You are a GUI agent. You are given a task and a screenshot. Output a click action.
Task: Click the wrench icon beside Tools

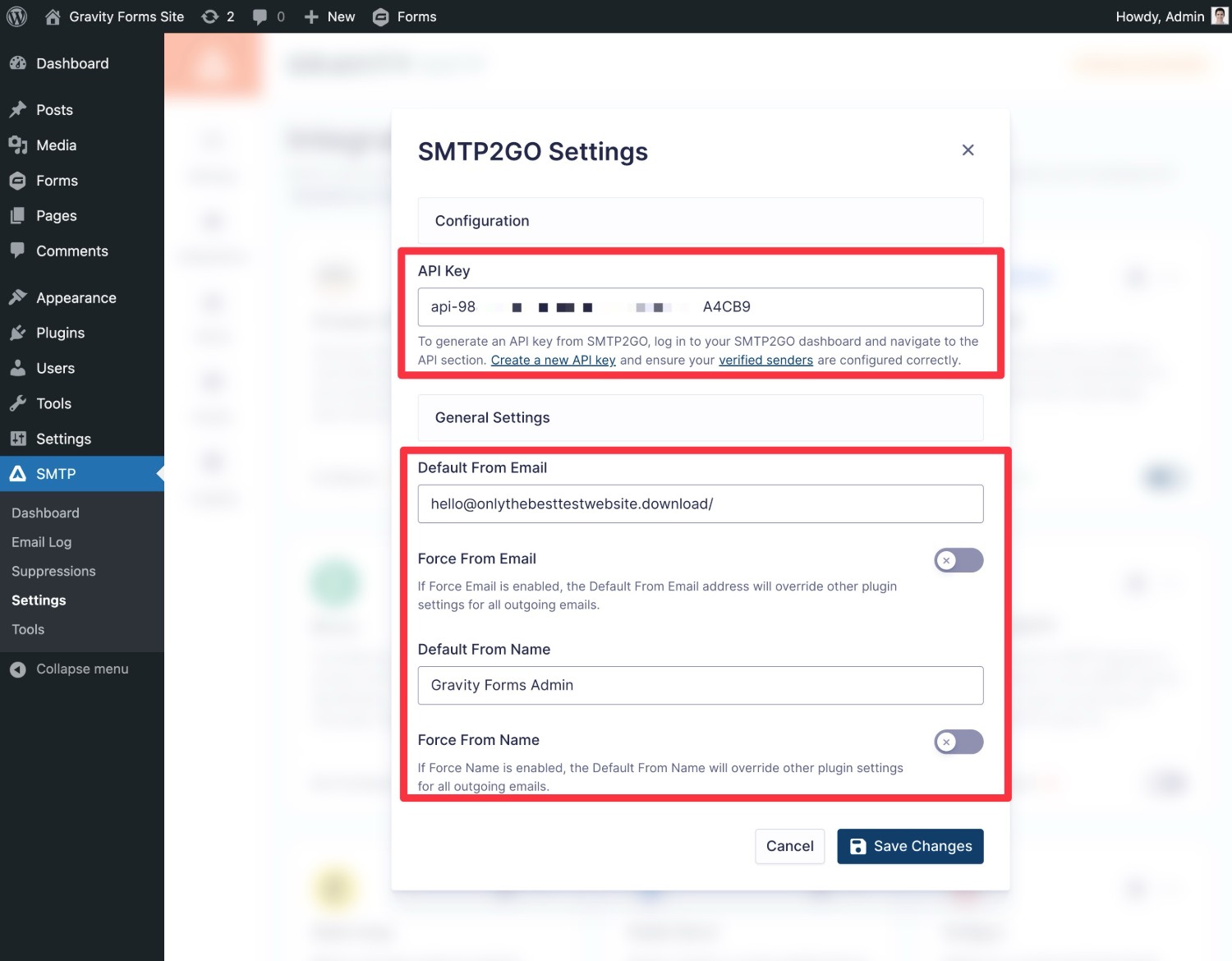pyautogui.click(x=17, y=403)
